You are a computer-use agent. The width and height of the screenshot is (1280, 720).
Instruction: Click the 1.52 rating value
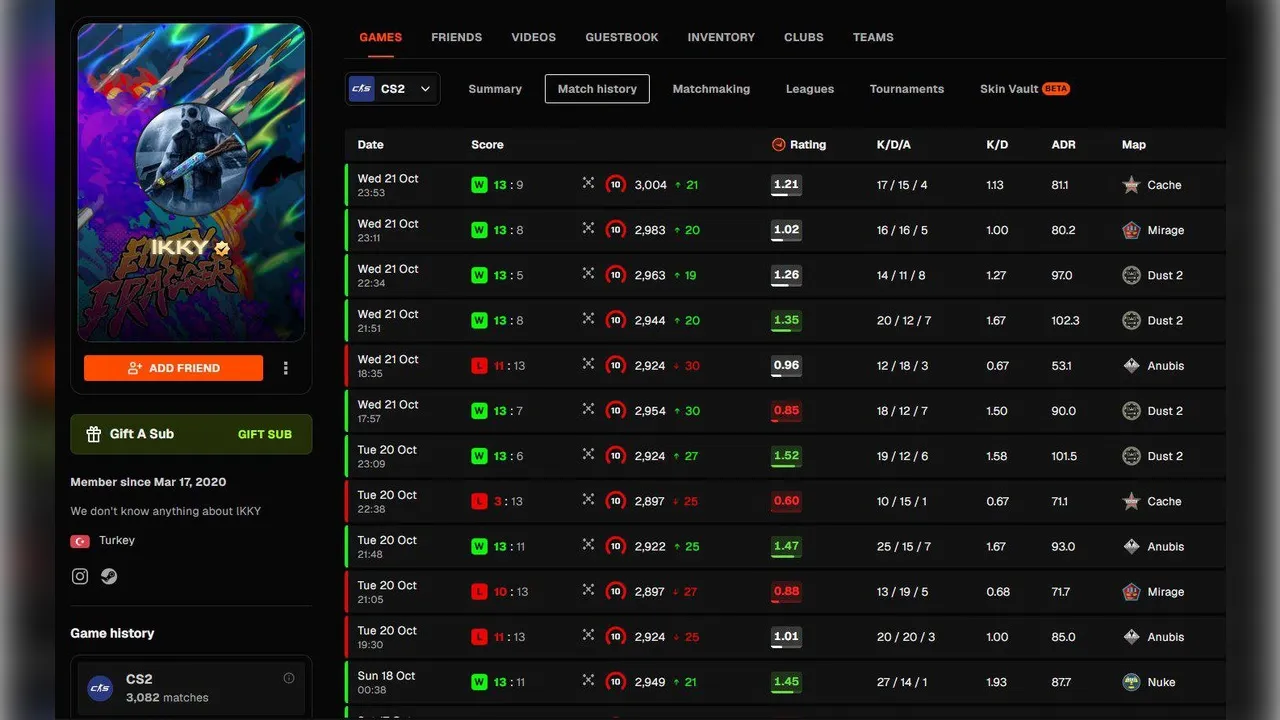(x=786, y=456)
